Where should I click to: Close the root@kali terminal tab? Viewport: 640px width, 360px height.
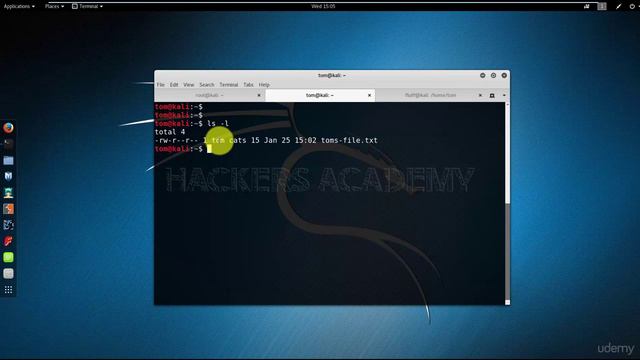point(259,95)
